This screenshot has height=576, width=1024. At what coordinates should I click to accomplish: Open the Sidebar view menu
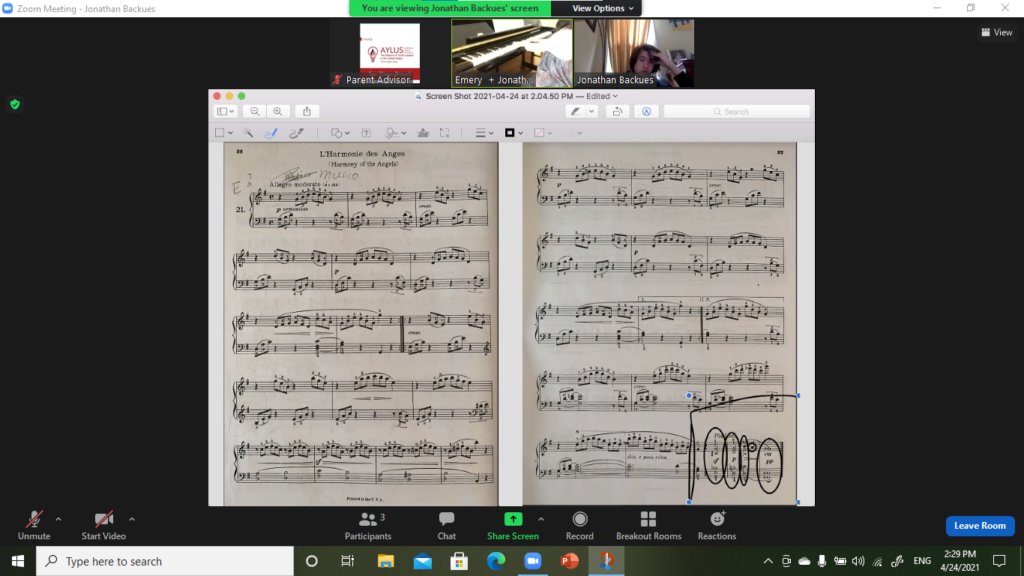click(x=225, y=112)
